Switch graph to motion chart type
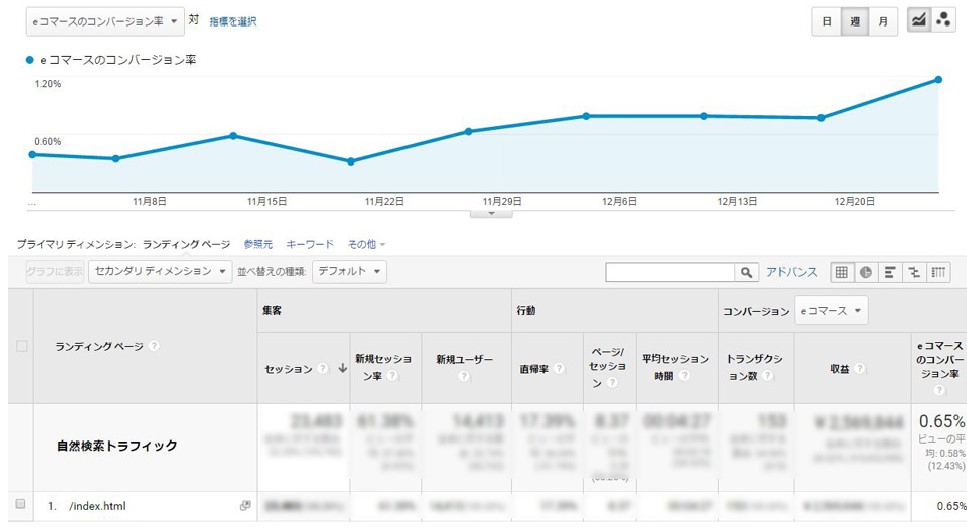This screenshot has width=967, height=529. click(x=942, y=22)
